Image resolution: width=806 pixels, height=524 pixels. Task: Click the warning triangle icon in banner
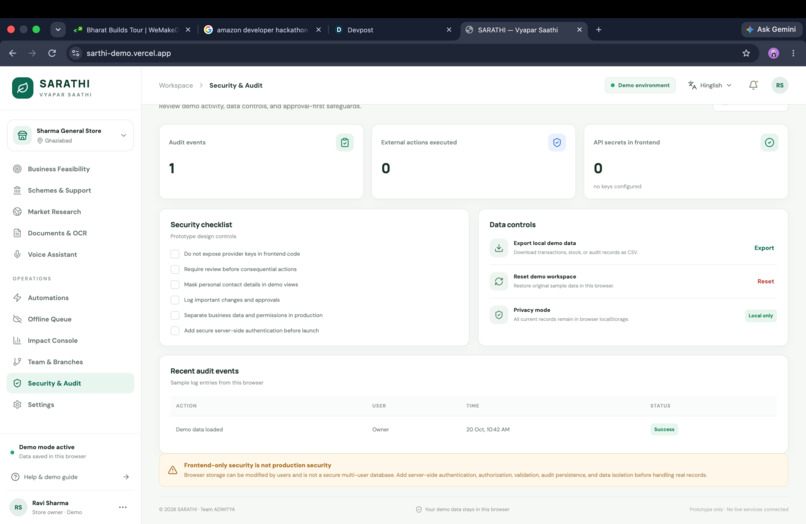coord(173,470)
